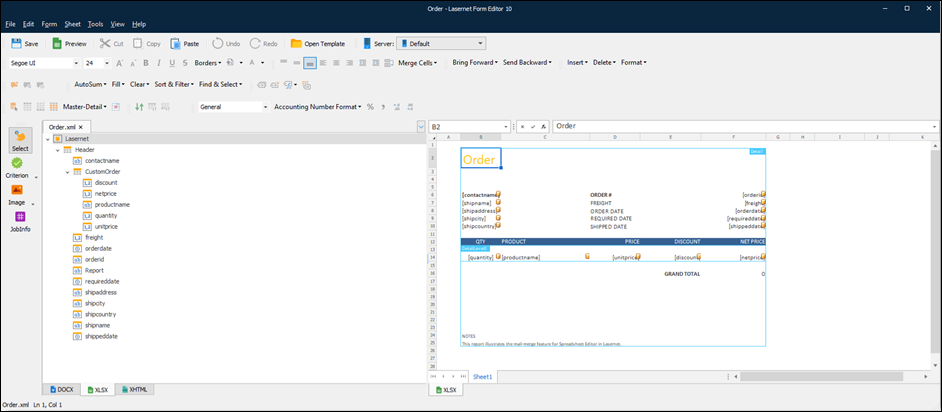
Task: Paste clipboard using Paste button
Action: click(x=184, y=43)
